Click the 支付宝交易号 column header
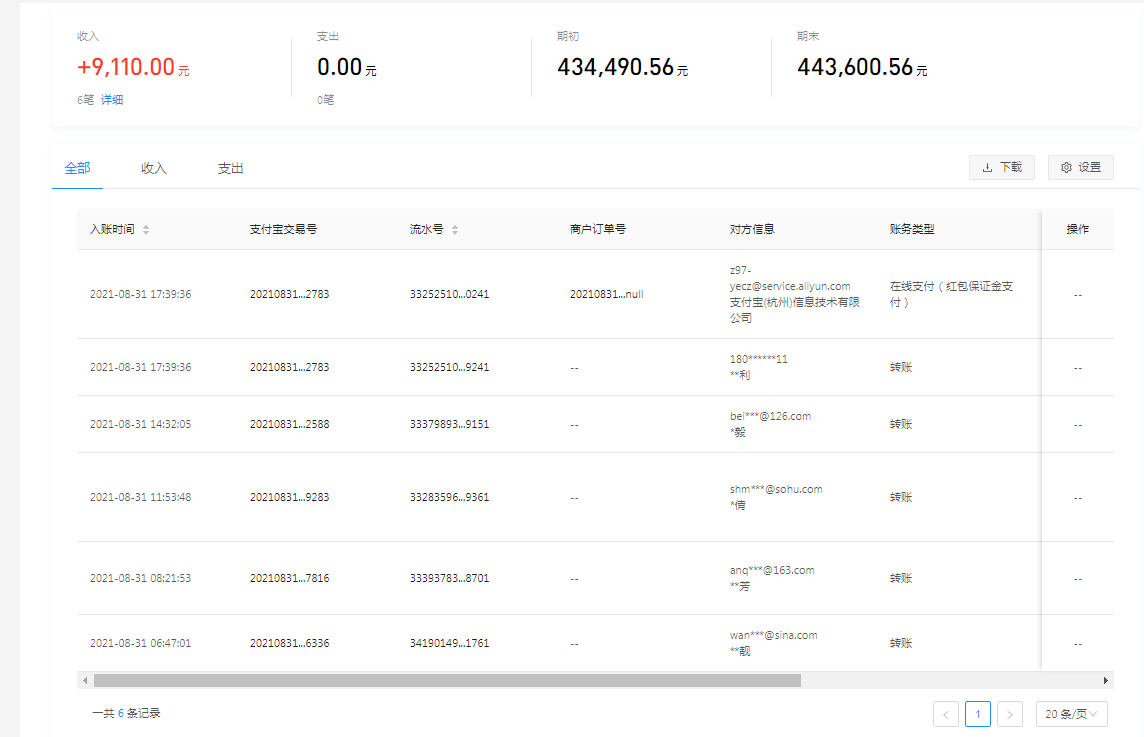1144x737 pixels. point(283,229)
